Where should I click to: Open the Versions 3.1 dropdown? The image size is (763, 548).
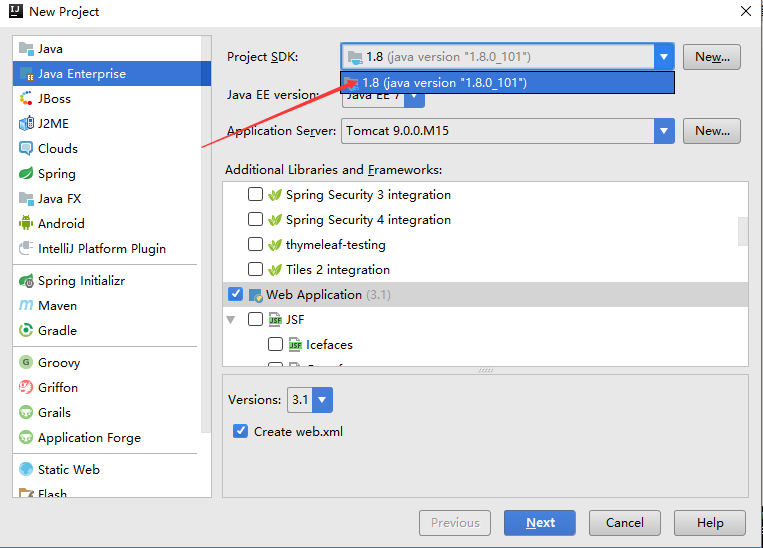(x=321, y=400)
